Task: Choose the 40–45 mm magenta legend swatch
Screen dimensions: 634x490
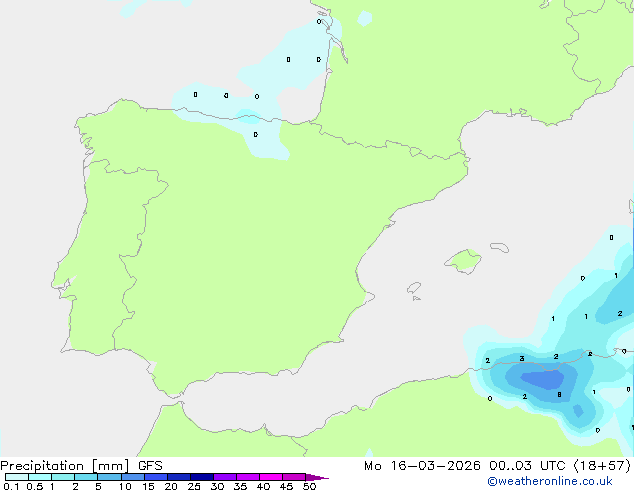Action: coord(271,477)
